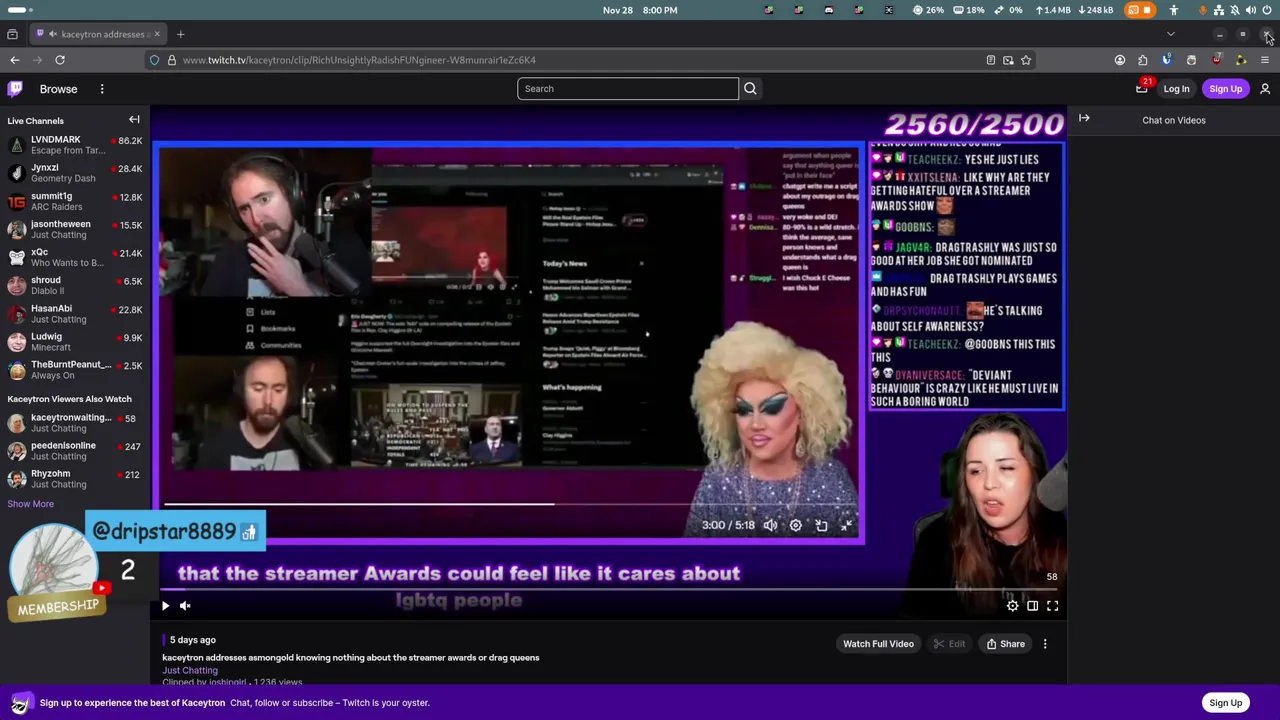This screenshot has width=1280, height=720.
Task: Reload the browser page
Action: click(x=60, y=60)
